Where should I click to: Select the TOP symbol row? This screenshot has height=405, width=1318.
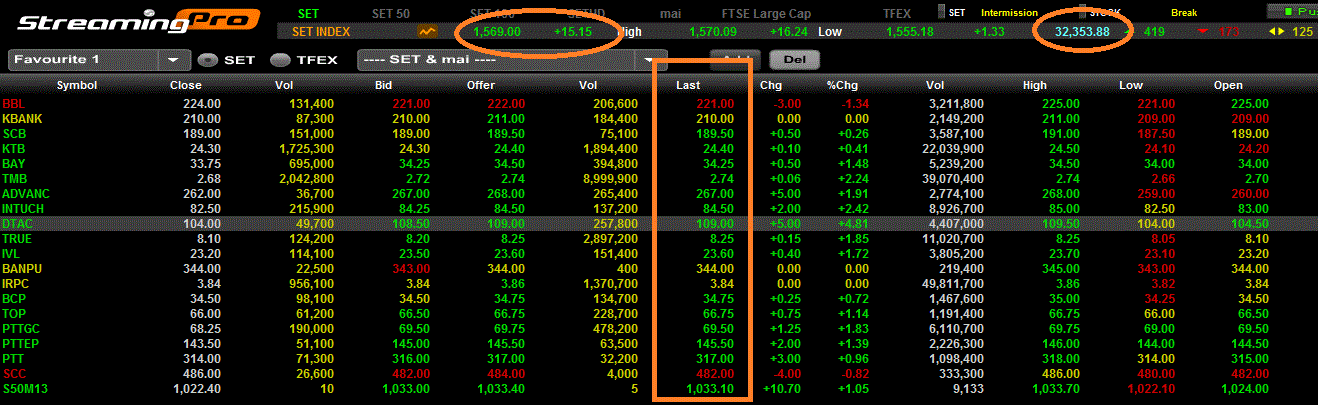point(659,314)
